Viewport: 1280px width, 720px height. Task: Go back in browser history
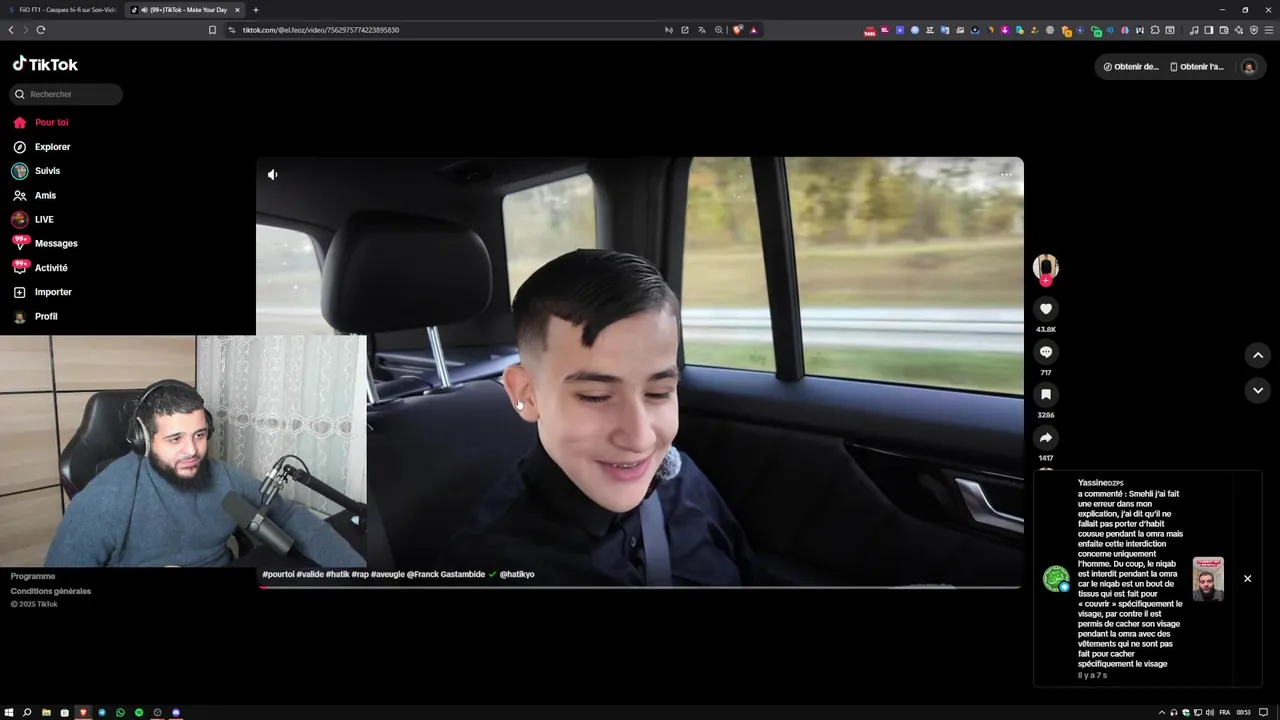tap(11, 30)
